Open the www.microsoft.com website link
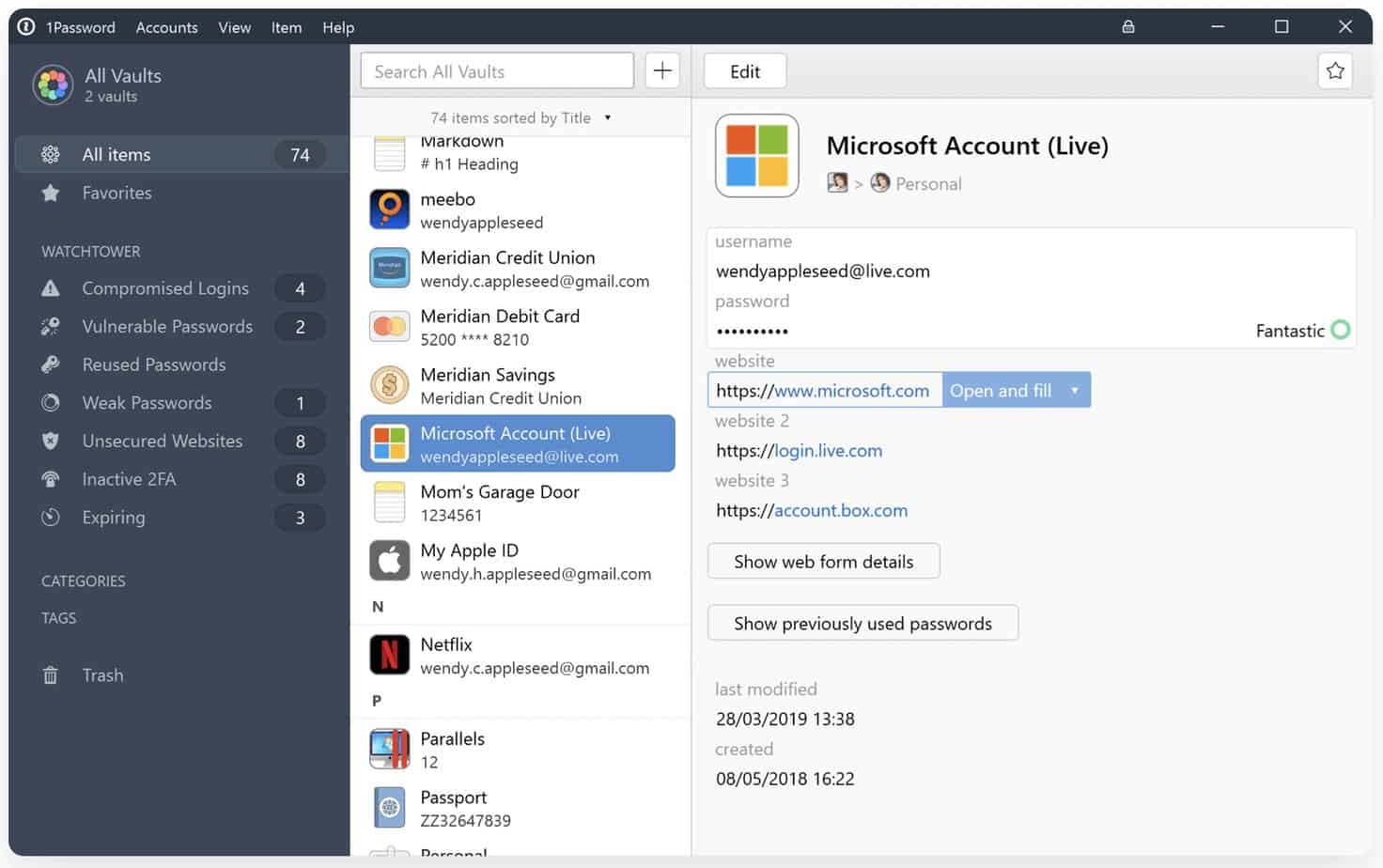The height and width of the screenshot is (868, 1383). pos(822,391)
